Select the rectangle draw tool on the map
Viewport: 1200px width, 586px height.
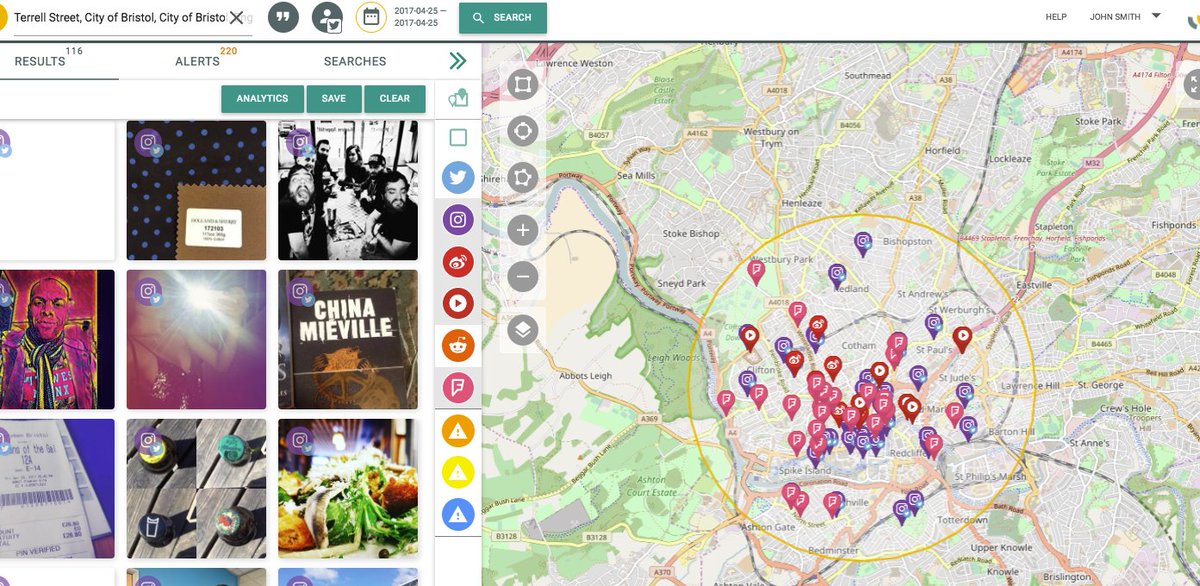point(522,84)
